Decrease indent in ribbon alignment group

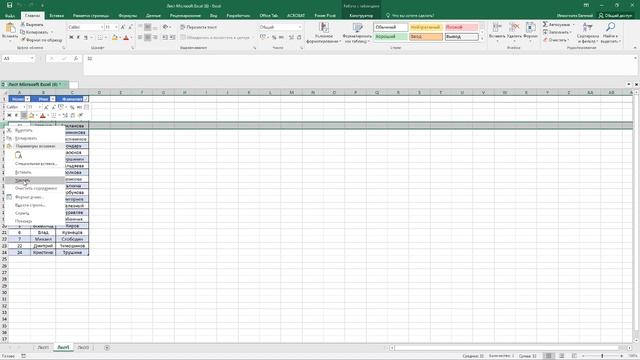pos(165,37)
